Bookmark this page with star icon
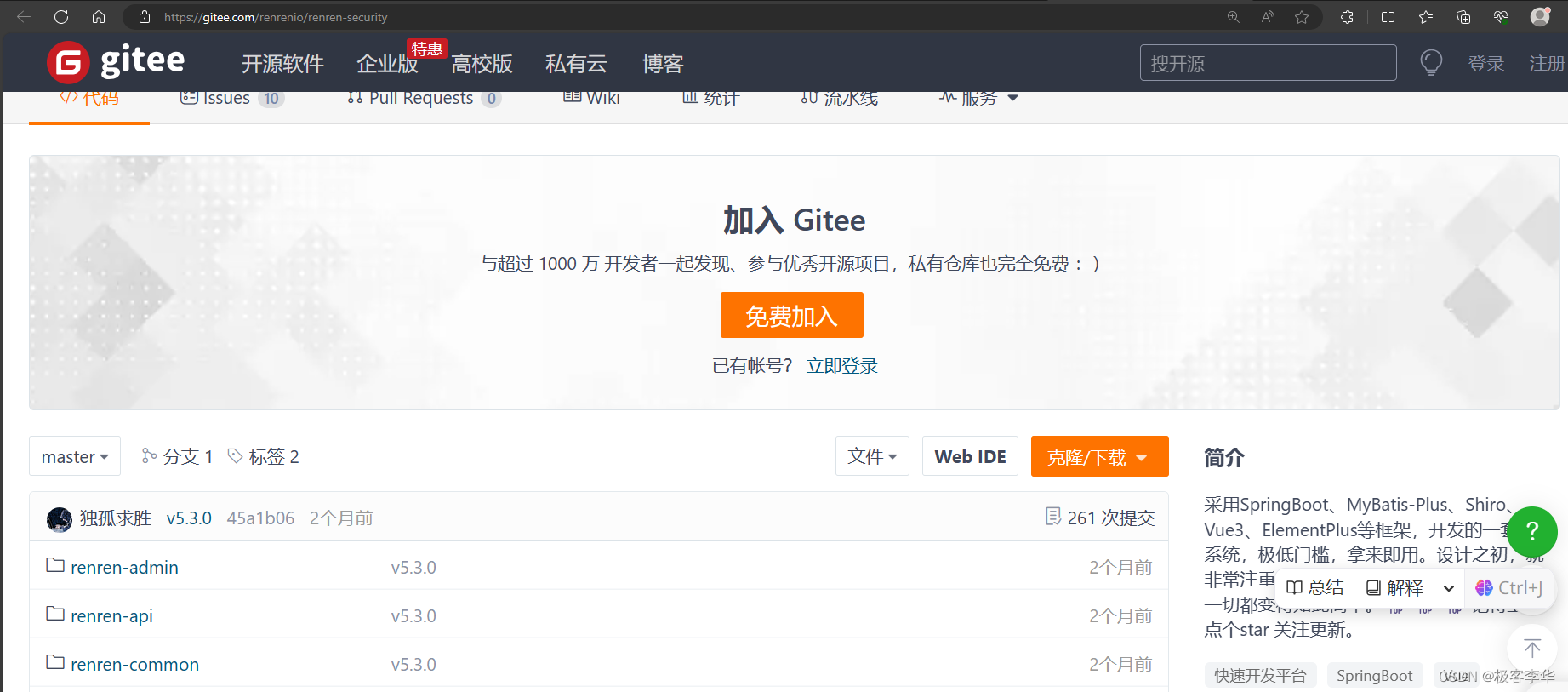This screenshot has width=1568, height=692. 1302,17
